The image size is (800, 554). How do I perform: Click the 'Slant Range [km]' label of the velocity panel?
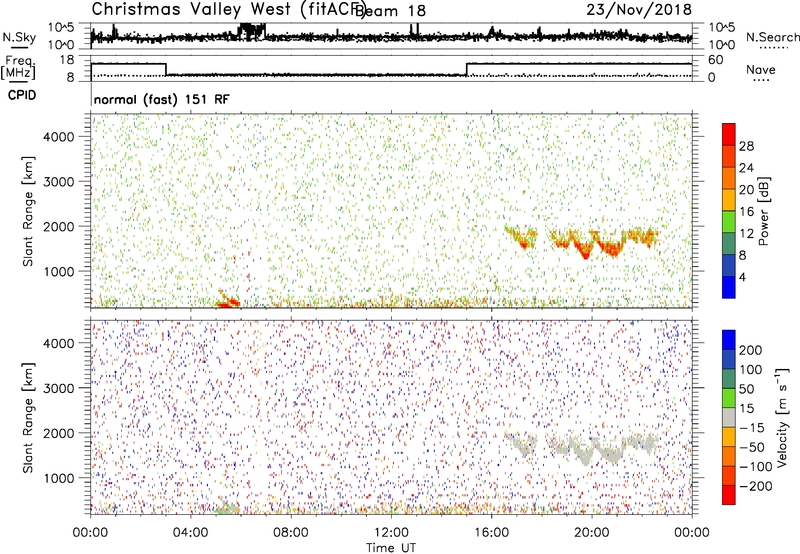(x=28, y=418)
